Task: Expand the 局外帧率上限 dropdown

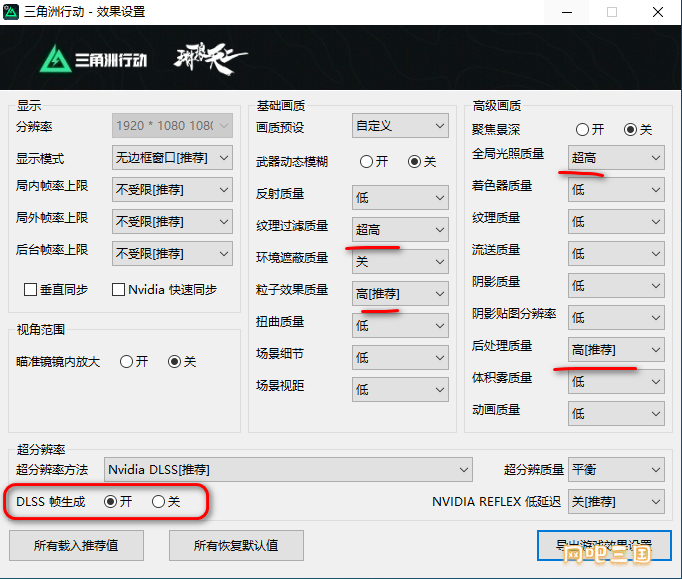Action: point(172,222)
